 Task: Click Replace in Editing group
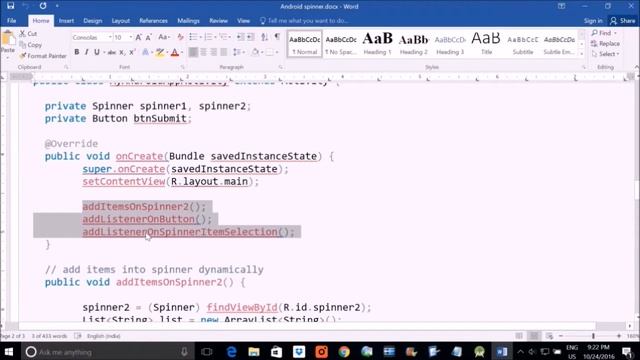[x=606, y=43]
